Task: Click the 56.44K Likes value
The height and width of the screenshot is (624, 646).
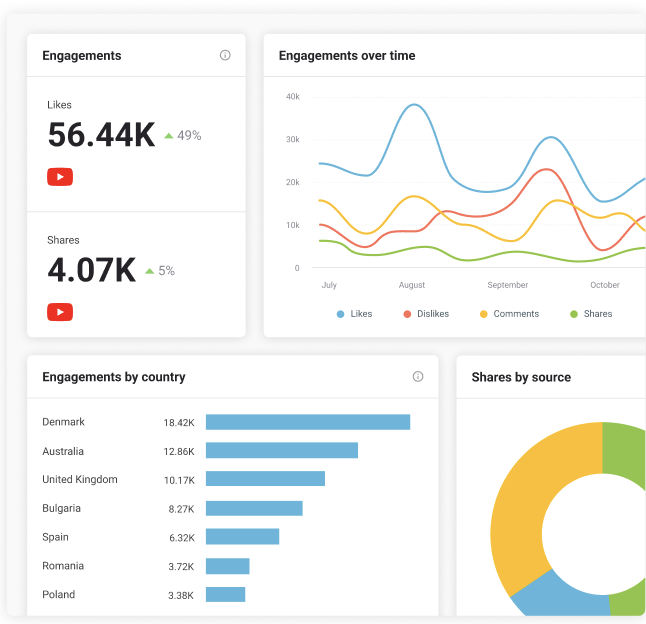Action: tap(101, 135)
